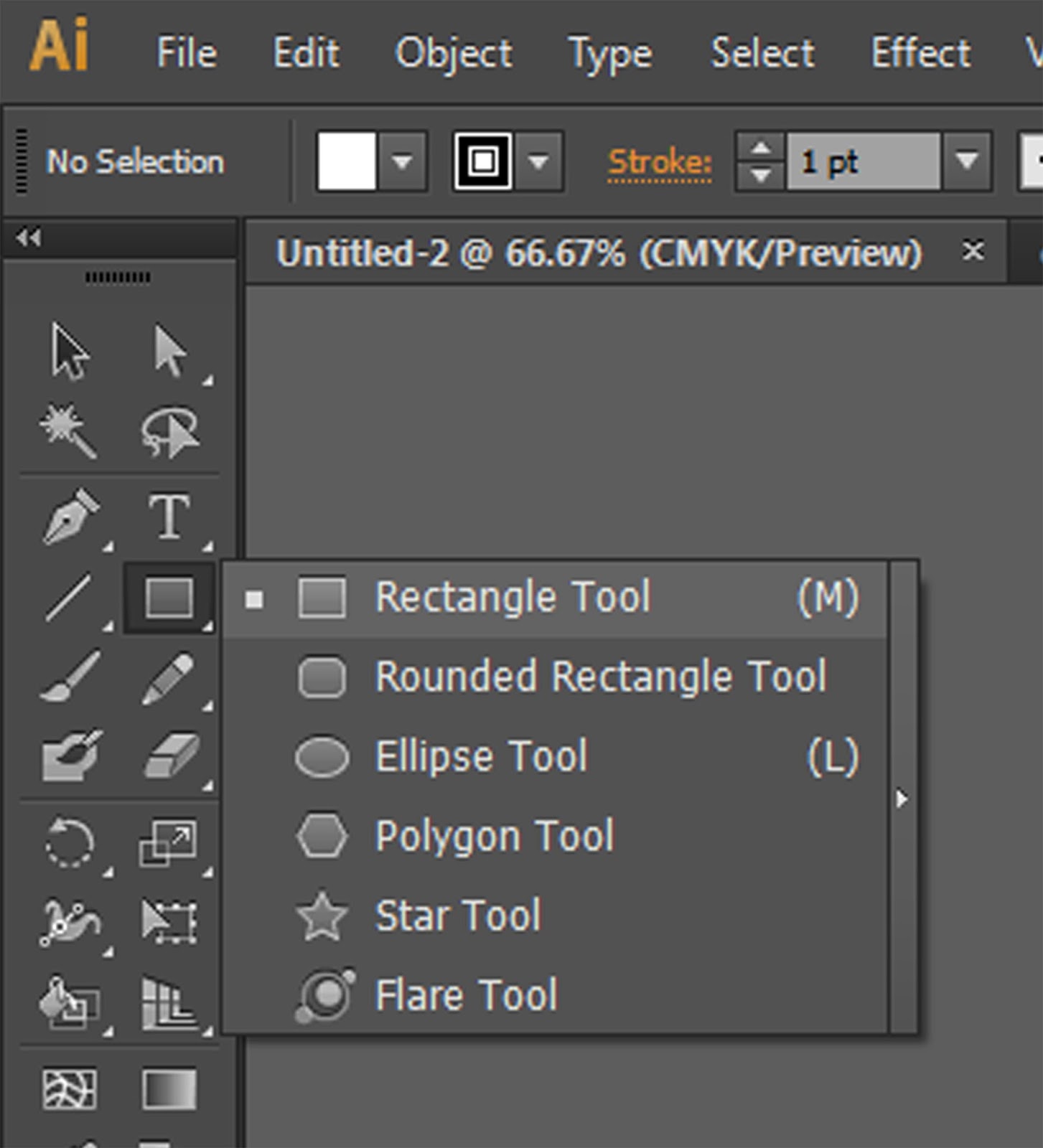The image size is (1043, 1148).
Task: Click the Rectangle tool in toolbox
Action: 169,598
